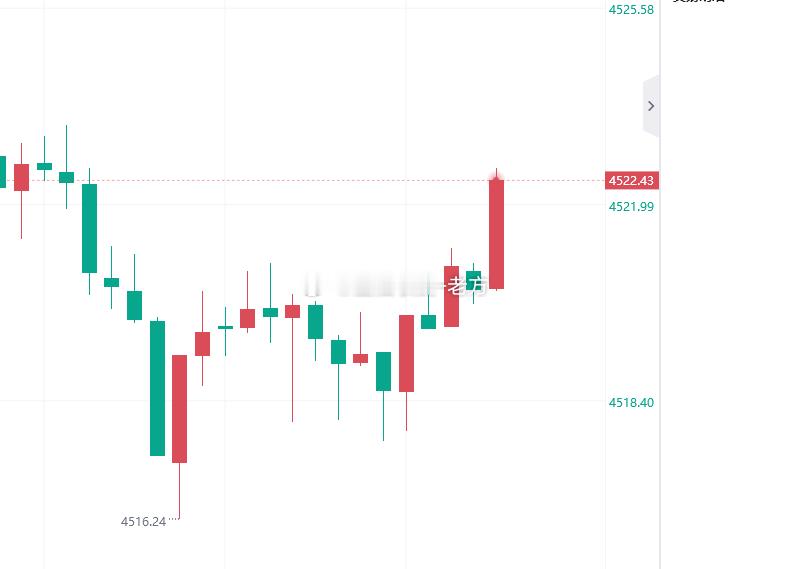This screenshot has height=569, width=793.
Task: Select the 4518.40 price axis label
Action: [x=631, y=403]
